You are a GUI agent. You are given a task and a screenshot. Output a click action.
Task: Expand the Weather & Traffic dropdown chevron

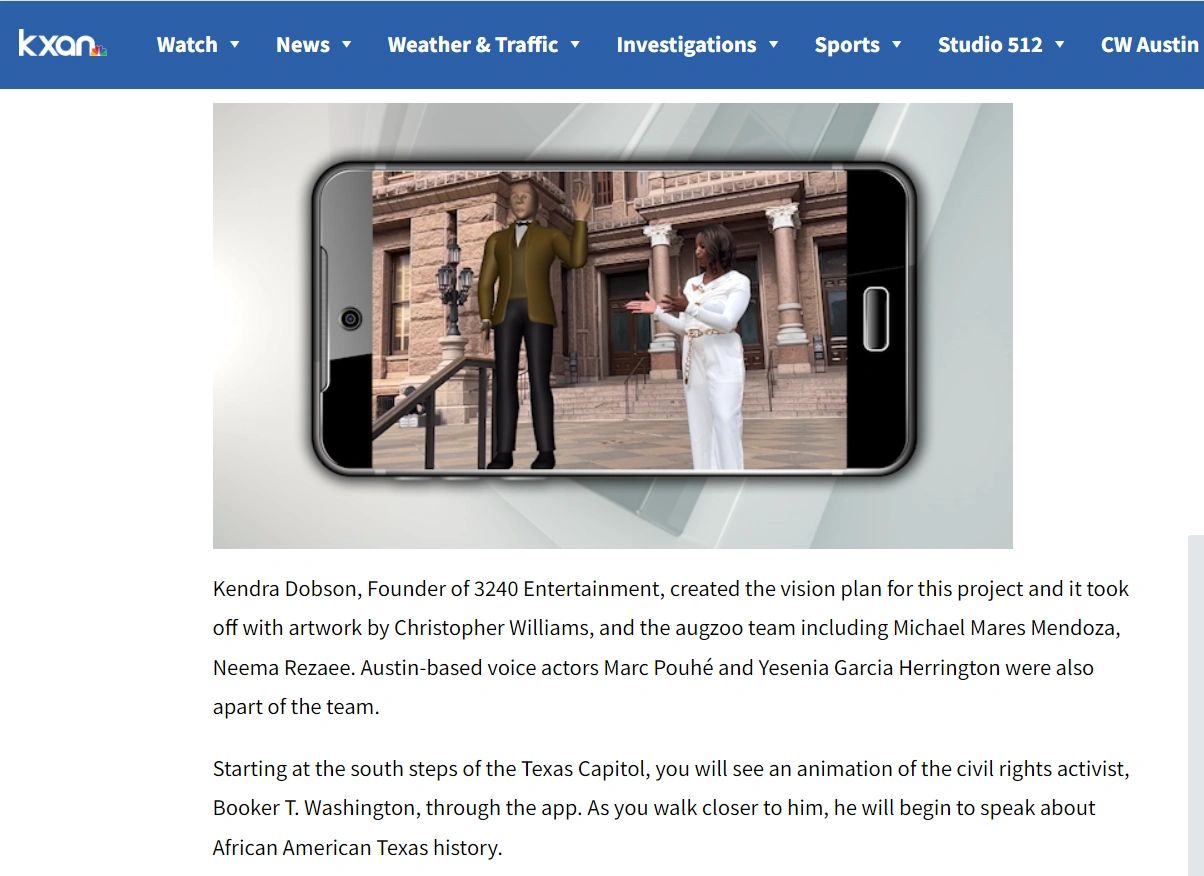pyautogui.click(x=575, y=46)
